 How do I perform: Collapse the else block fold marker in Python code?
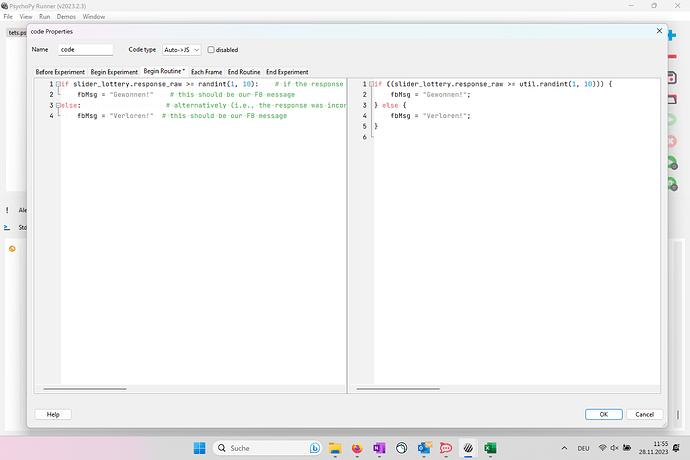pyautogui.click(x=58, y=105)
